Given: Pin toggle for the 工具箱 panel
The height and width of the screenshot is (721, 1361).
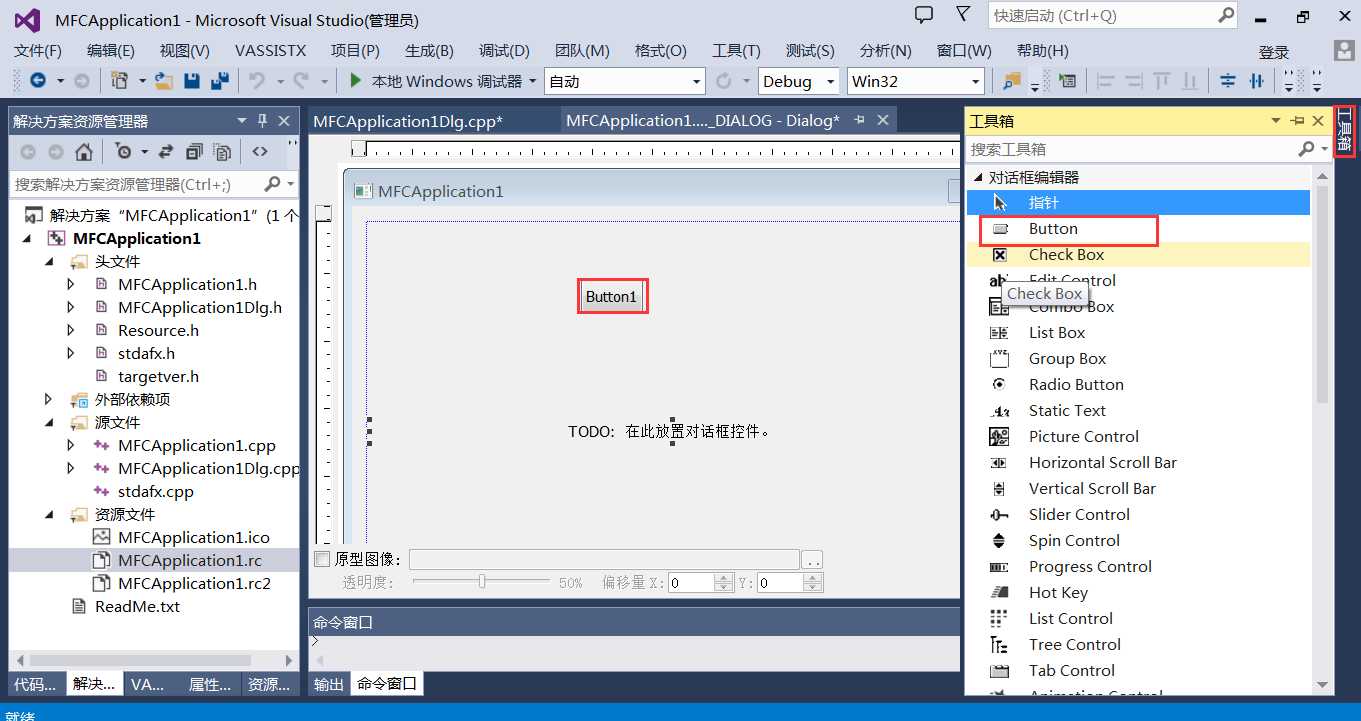Looking at the screenshot, I should pyautogui.click(x=1298, y=121).
